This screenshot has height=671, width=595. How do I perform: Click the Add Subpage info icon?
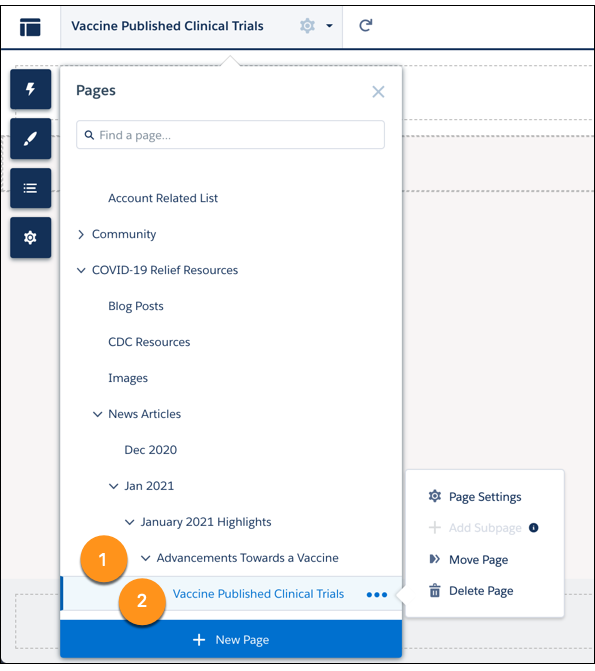coord(533,528)
